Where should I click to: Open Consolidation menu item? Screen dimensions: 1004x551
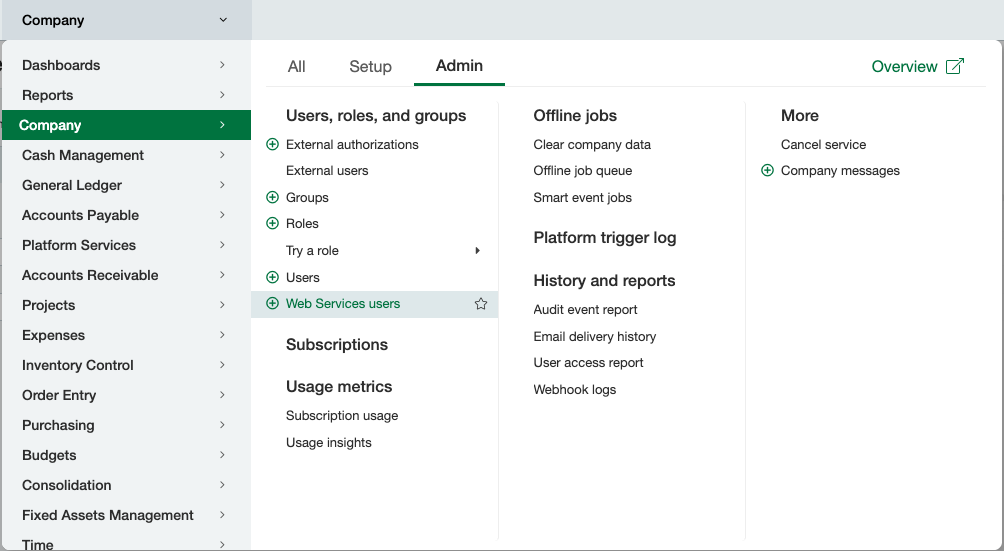pos(126,485)
